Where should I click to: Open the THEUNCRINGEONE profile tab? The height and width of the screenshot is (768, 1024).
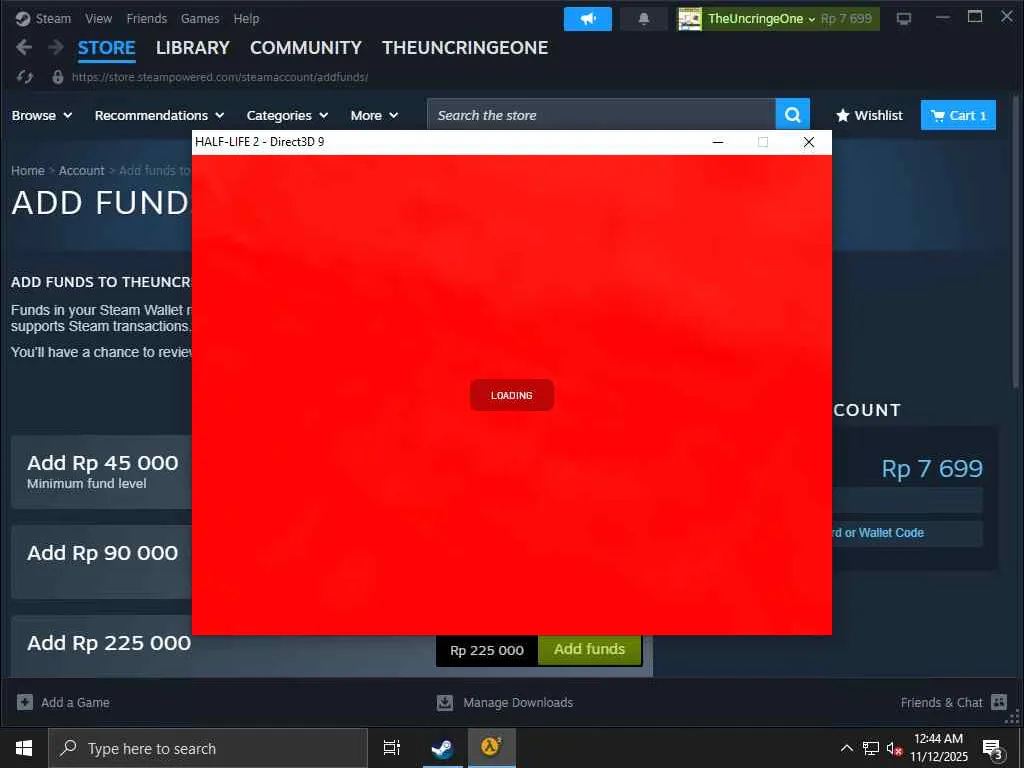click(465, 48)
